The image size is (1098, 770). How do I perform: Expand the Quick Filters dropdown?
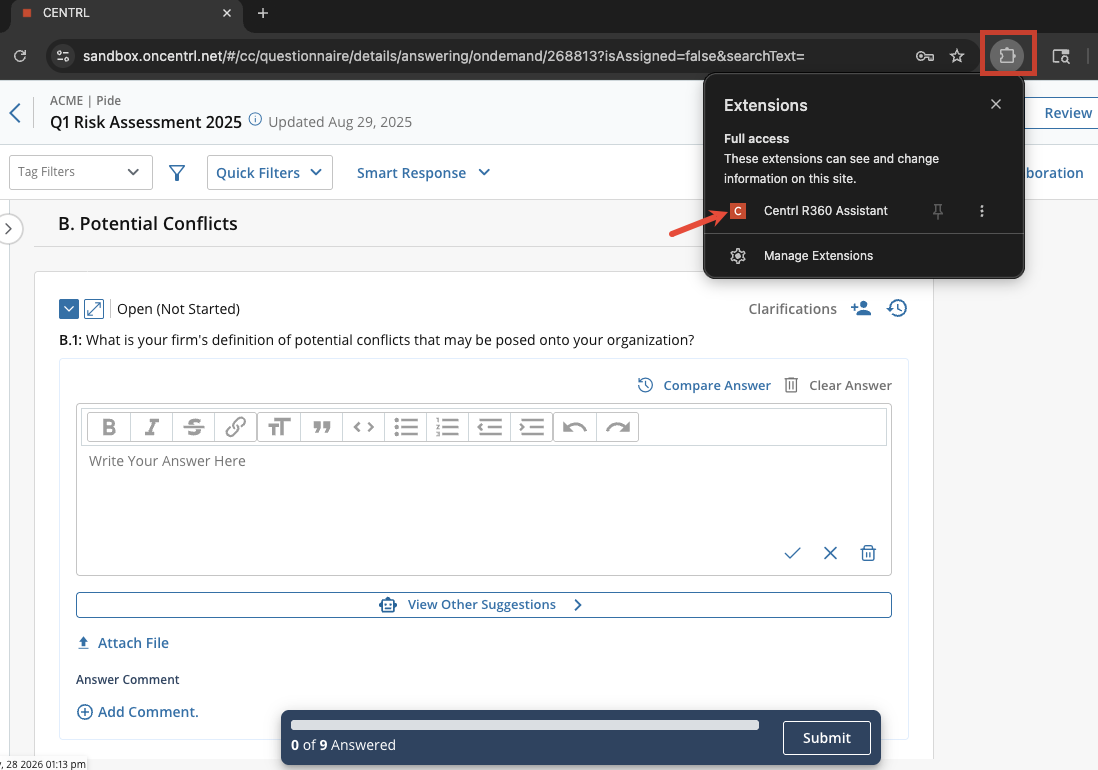coord(270,172)
